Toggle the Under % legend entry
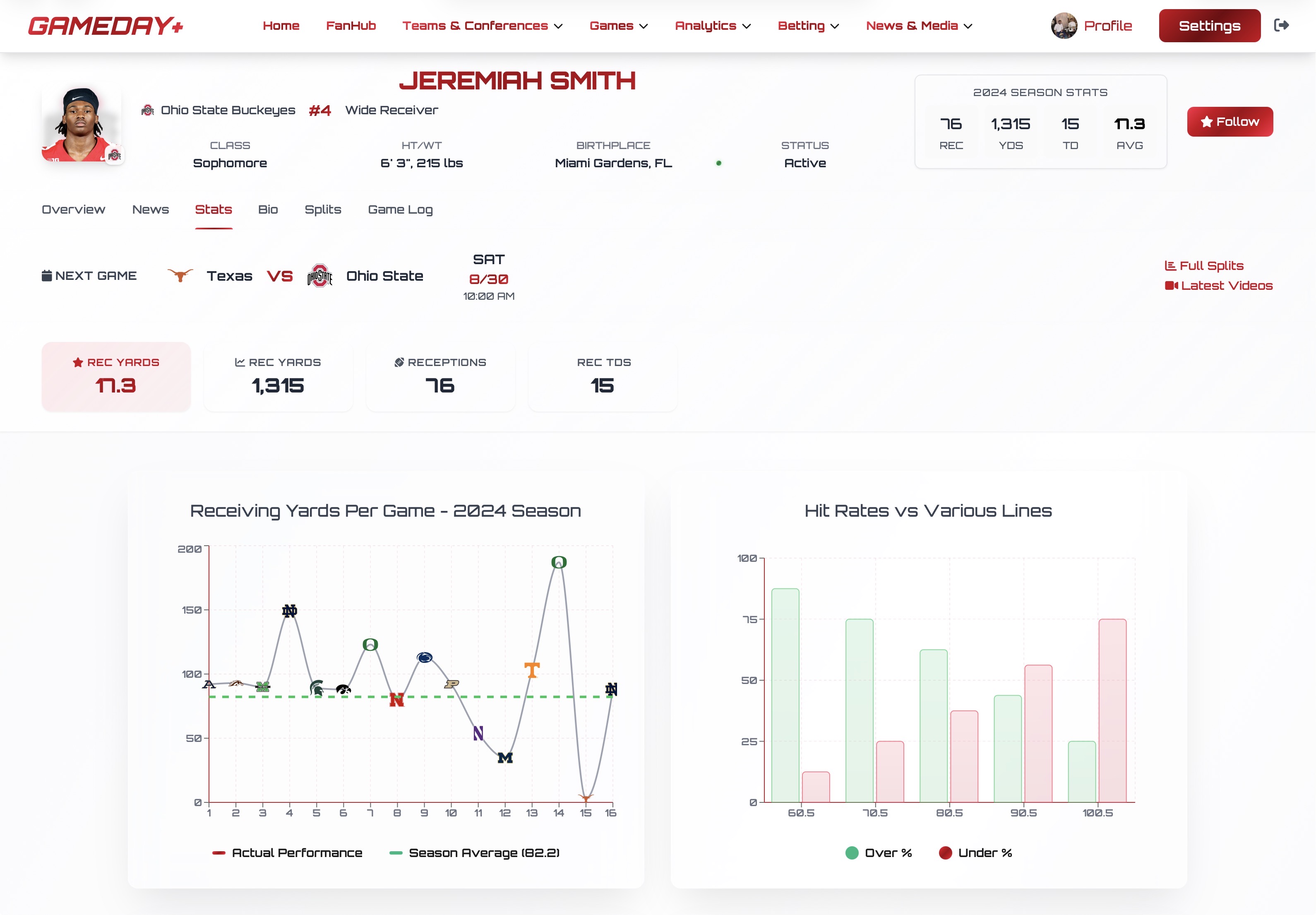 (976, 853)
